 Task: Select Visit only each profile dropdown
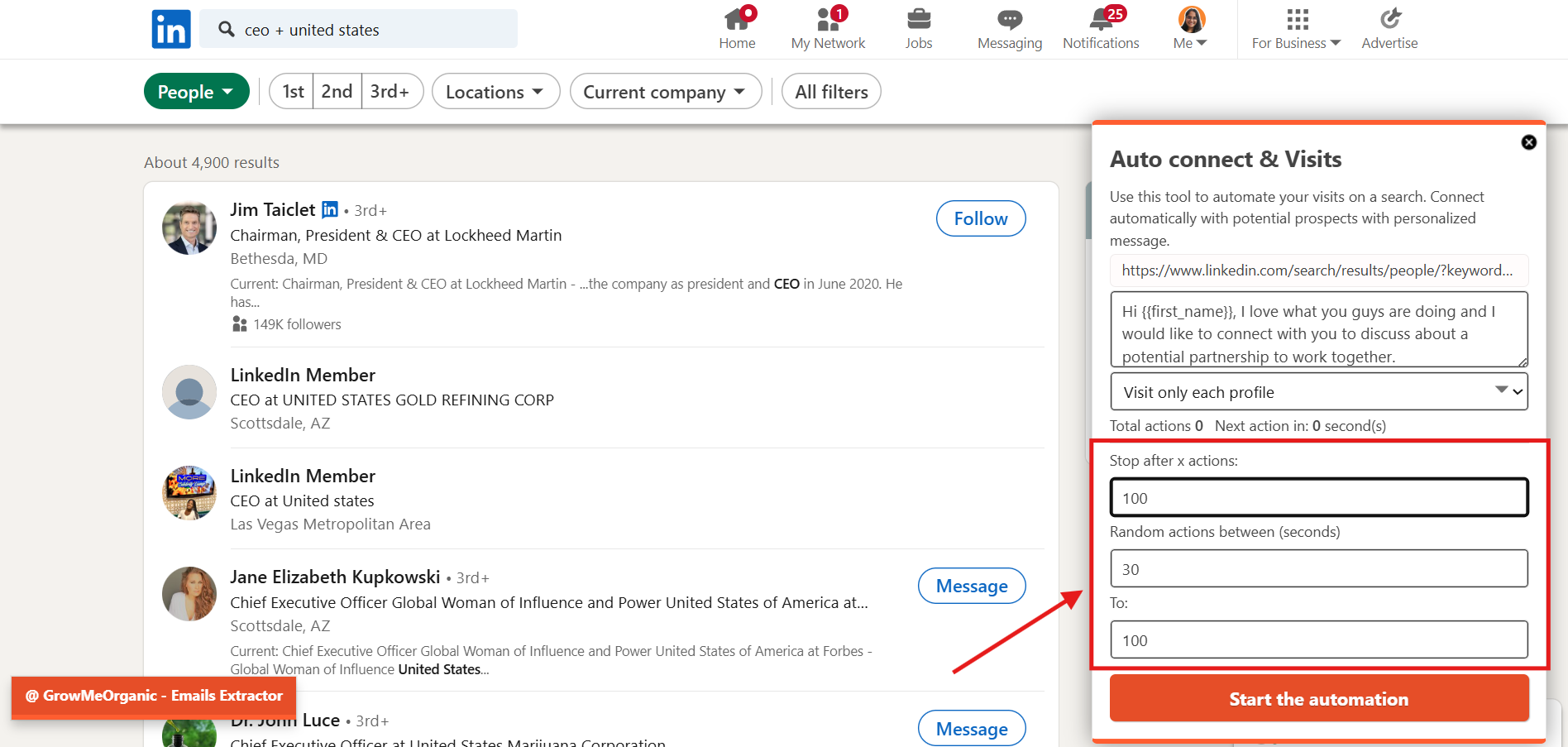click(1319, 391)
